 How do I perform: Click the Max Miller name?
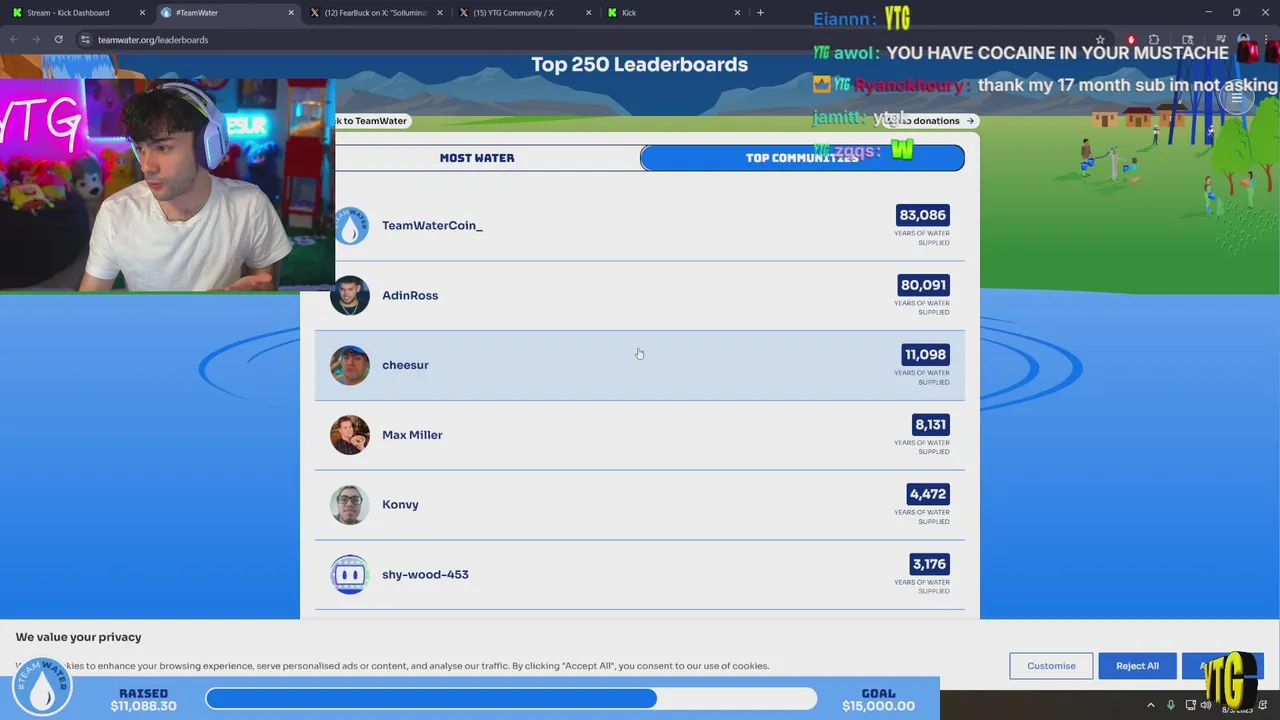point(412,435)
